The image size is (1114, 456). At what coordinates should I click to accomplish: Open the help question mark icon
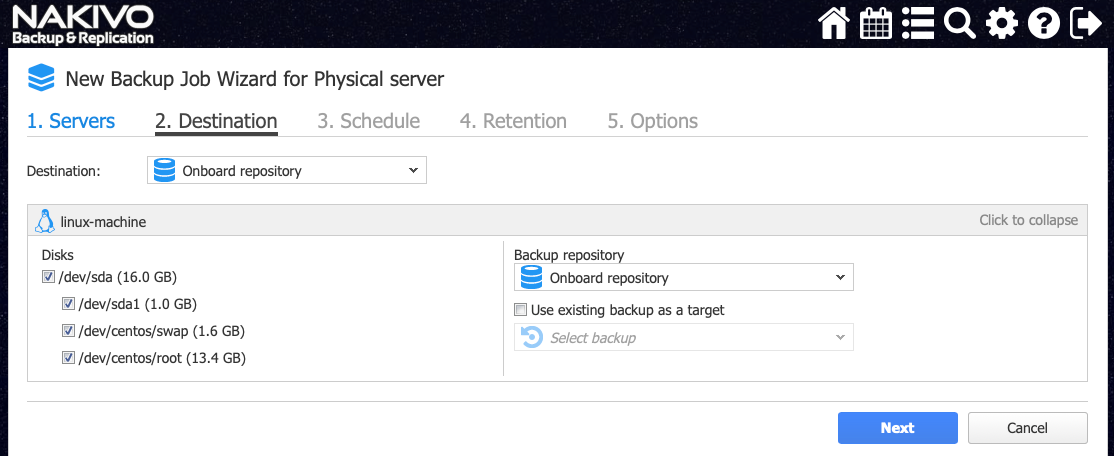1043,23
